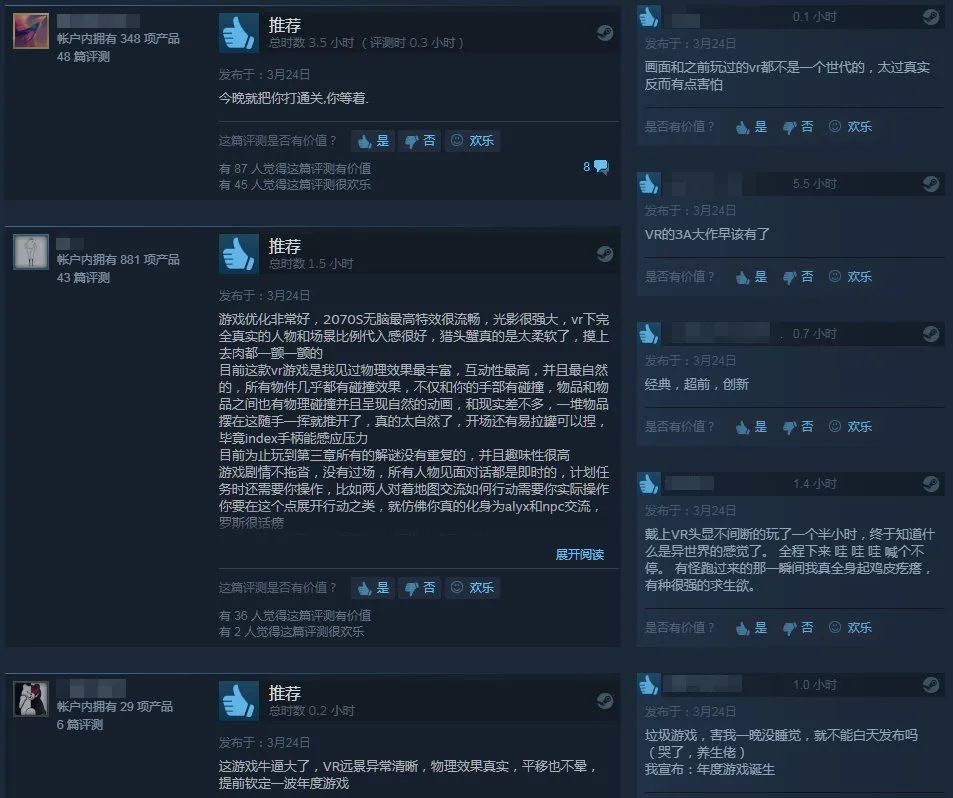
Task: Expand the long review with 展开阅读
Action: pos(580,554)
